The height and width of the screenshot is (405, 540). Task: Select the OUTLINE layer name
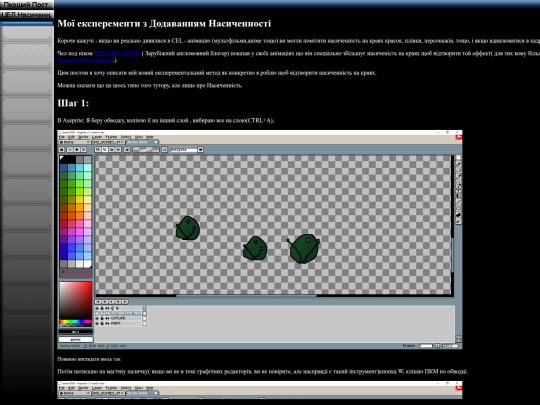[118, 319]
